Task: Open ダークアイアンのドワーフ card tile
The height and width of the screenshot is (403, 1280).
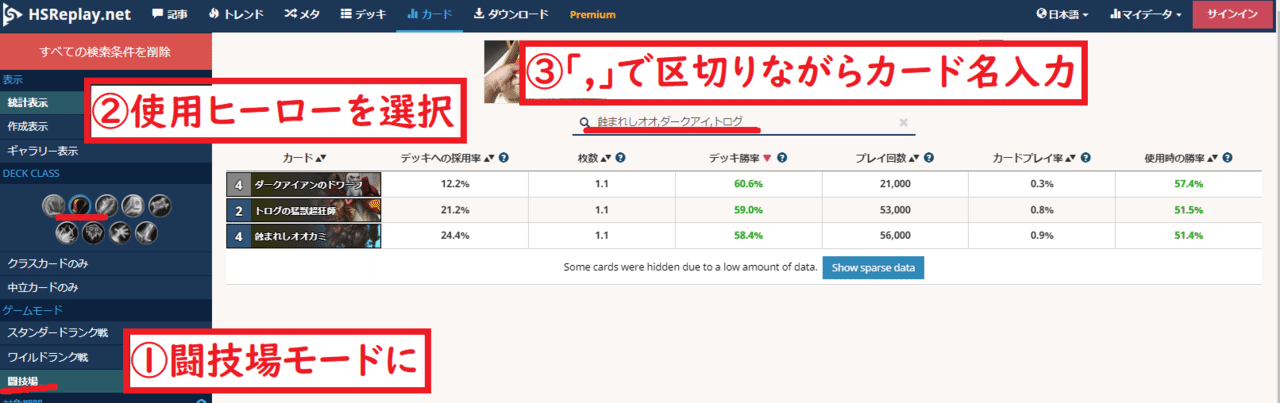Action: coord(304,184)
